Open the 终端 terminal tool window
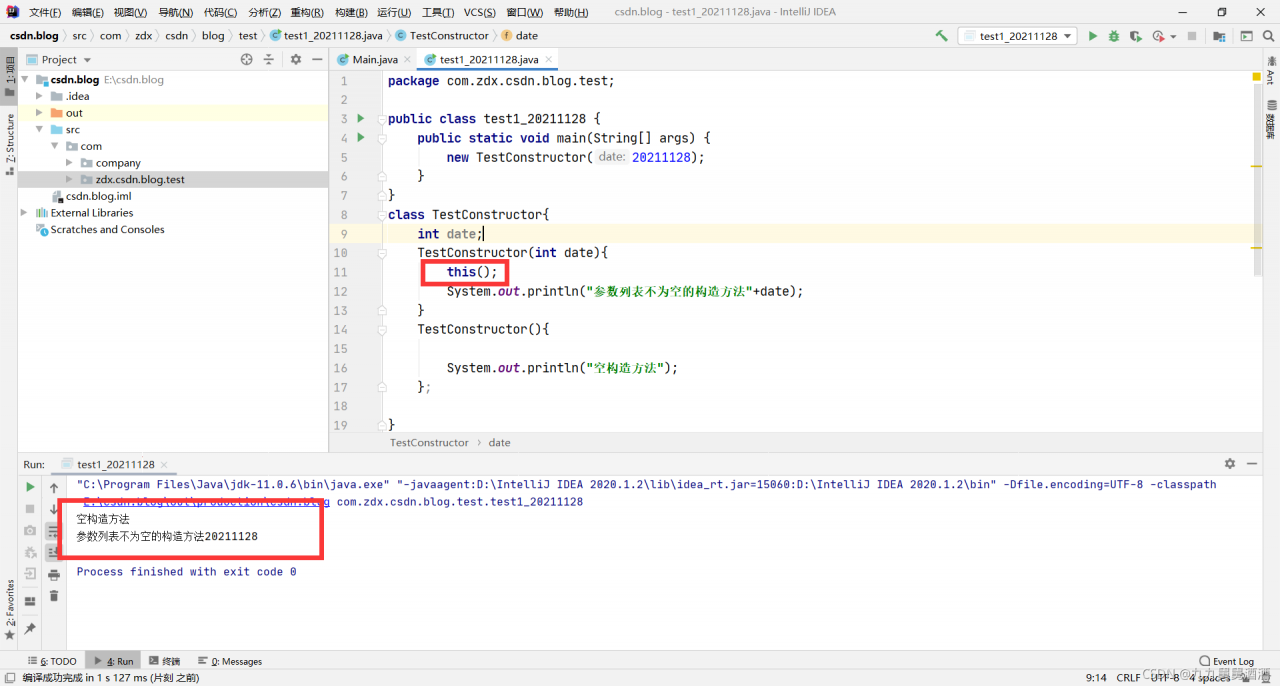The width and height of the screenshot is (1280, 686). (164, 661)
